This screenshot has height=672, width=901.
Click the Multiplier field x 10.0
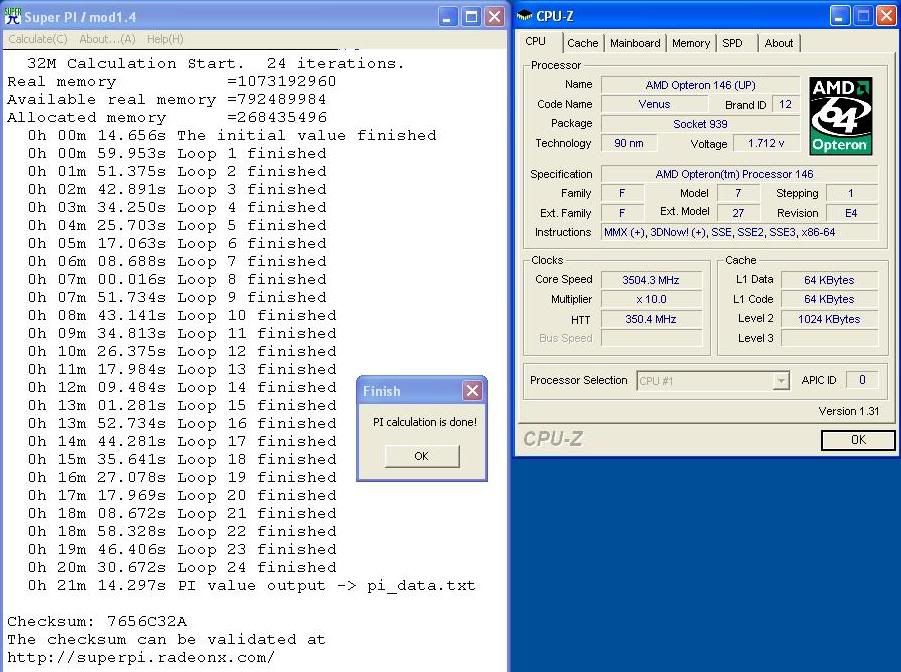point(651,299)
